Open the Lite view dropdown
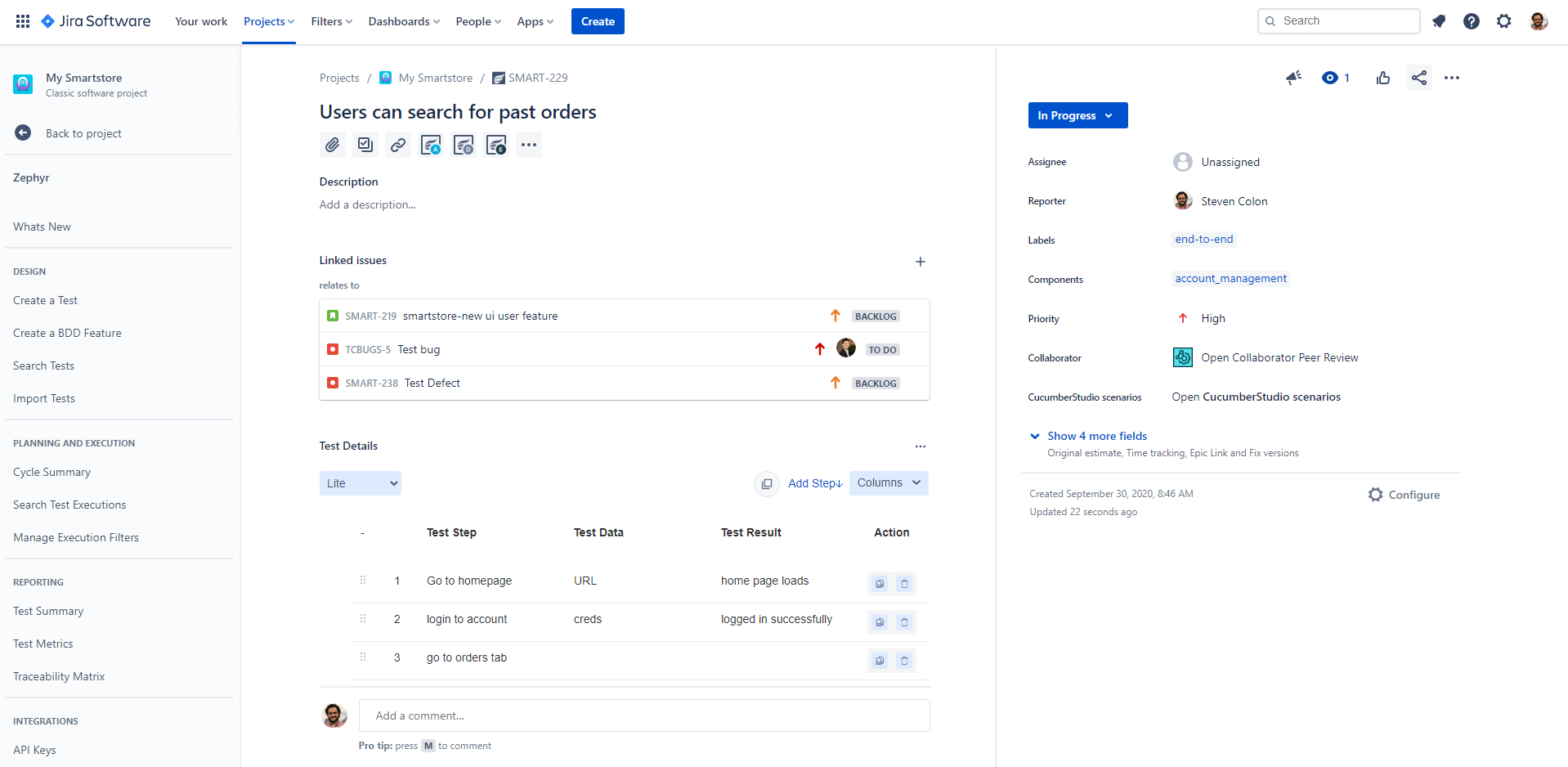This screenshot has width=1568, height=767. pyautogui.click(x=361, y=483)
